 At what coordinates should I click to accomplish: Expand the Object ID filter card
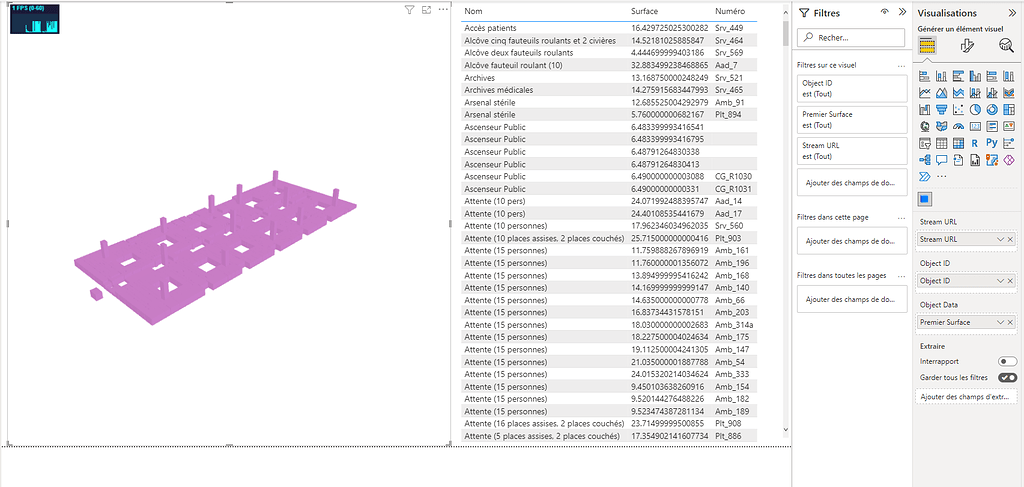[x=852, y=88]
